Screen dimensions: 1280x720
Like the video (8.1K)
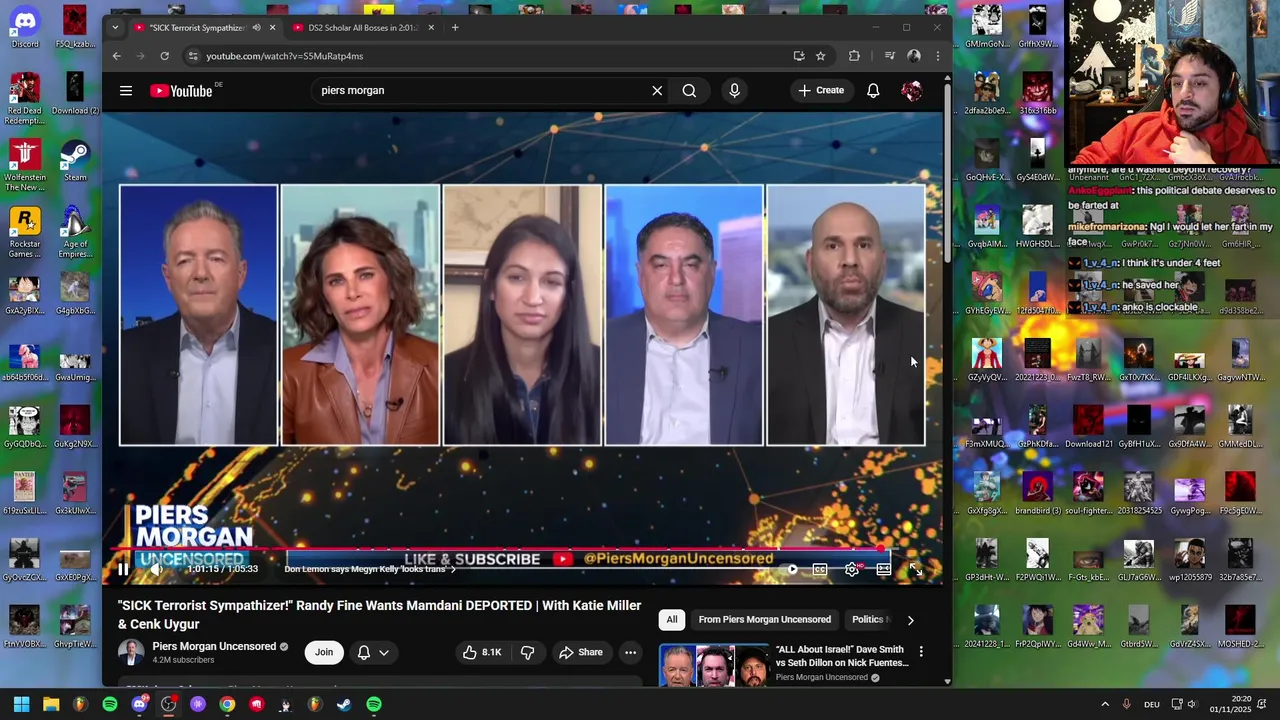click(482, 652)
